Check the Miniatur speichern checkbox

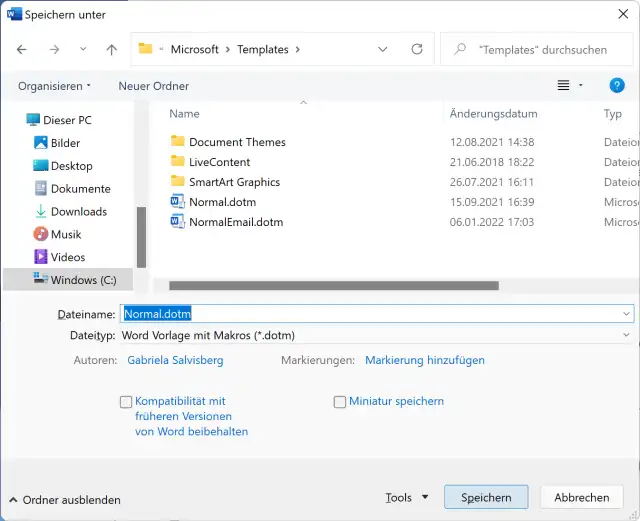pyautogui.click(x=340, y=402)
